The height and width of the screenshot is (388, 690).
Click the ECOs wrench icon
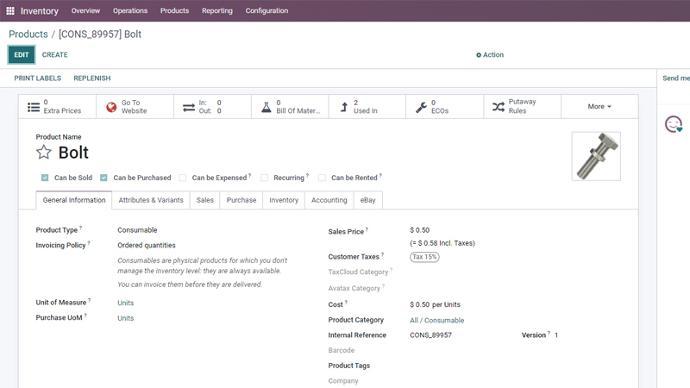[421, 107]
